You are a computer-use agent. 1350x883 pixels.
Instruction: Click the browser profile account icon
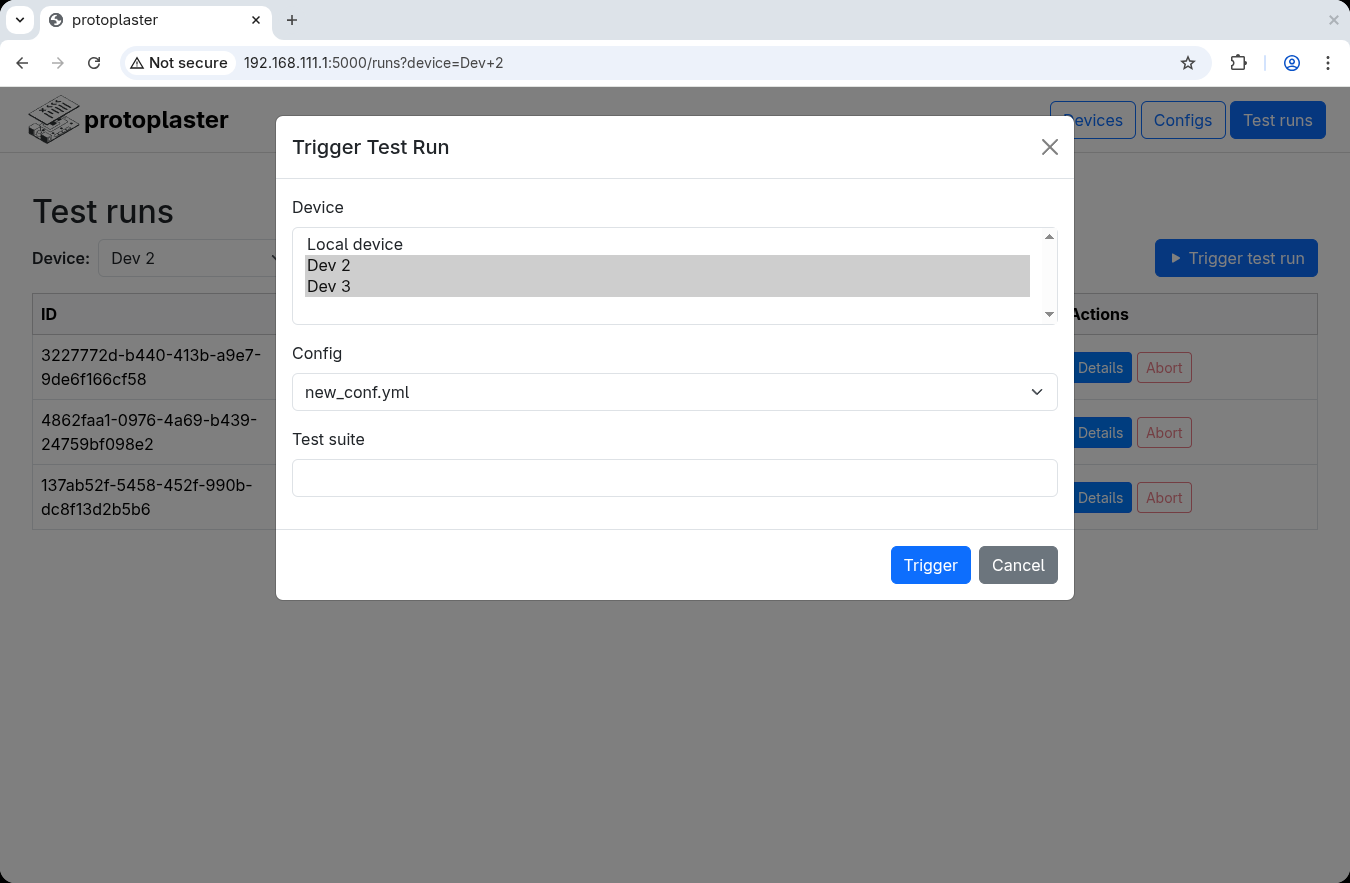[1291, 62]
